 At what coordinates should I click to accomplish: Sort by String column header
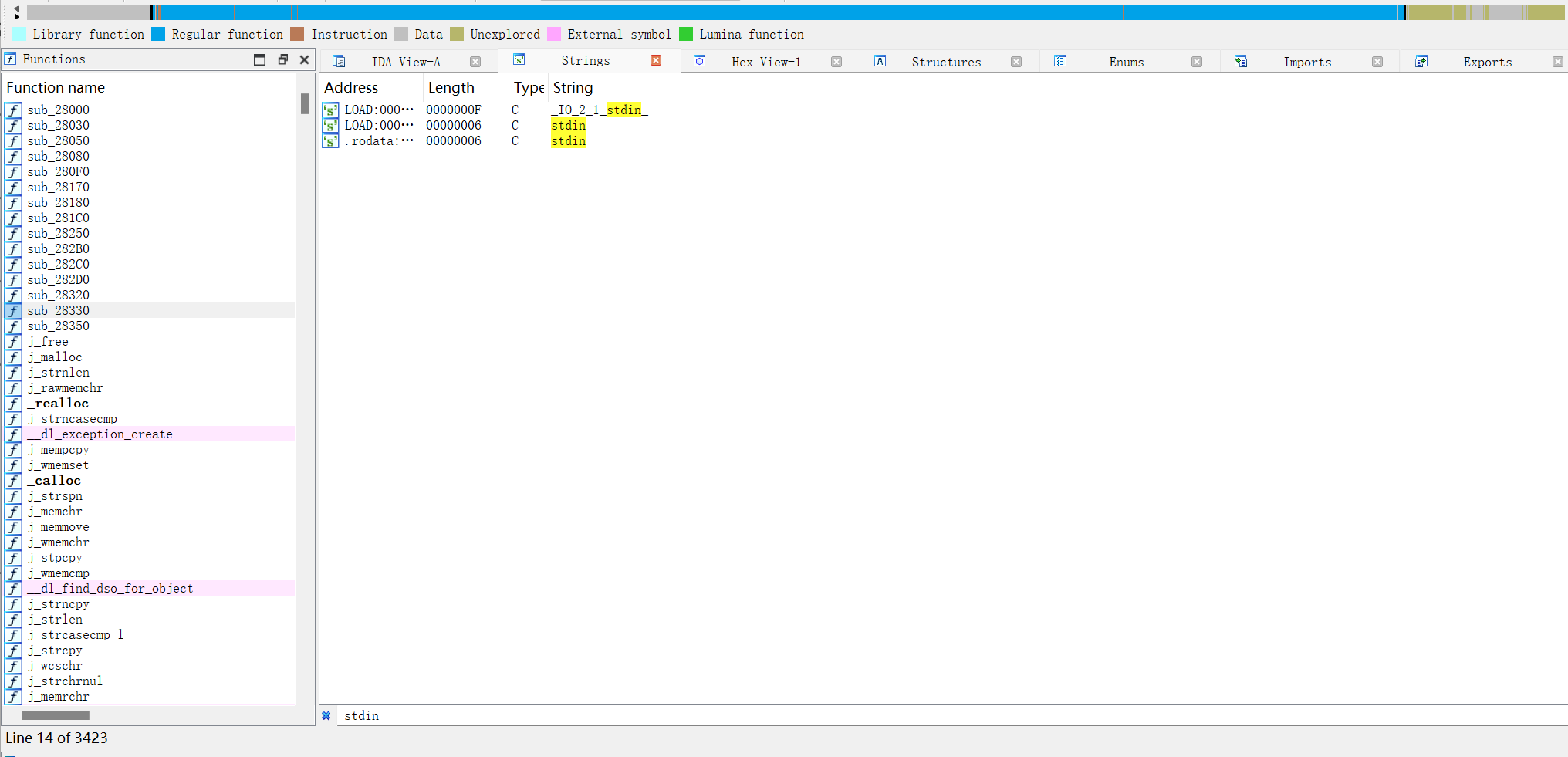click(x=573, y=87)
